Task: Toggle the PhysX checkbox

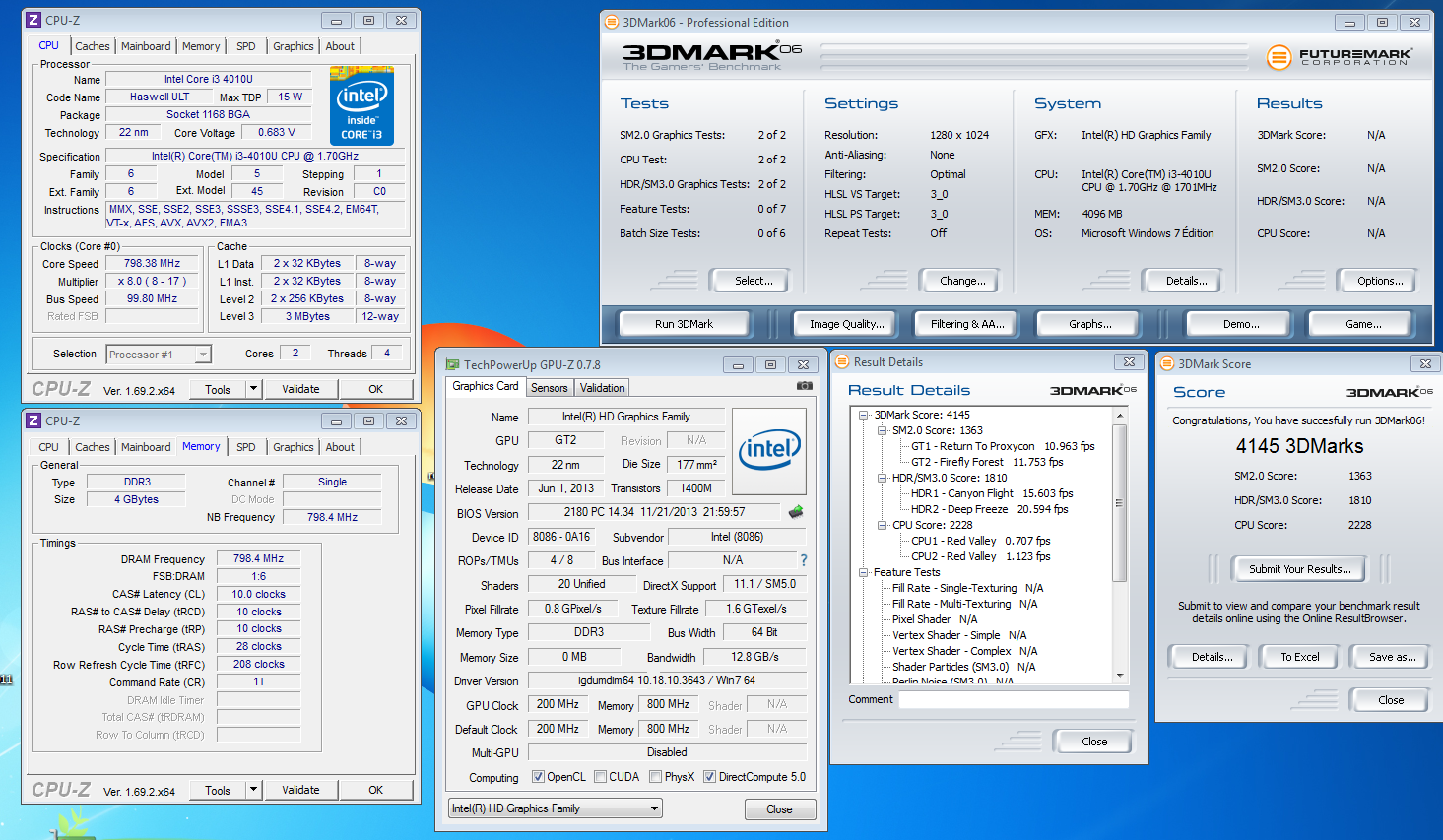Action: tap(656, 777)
